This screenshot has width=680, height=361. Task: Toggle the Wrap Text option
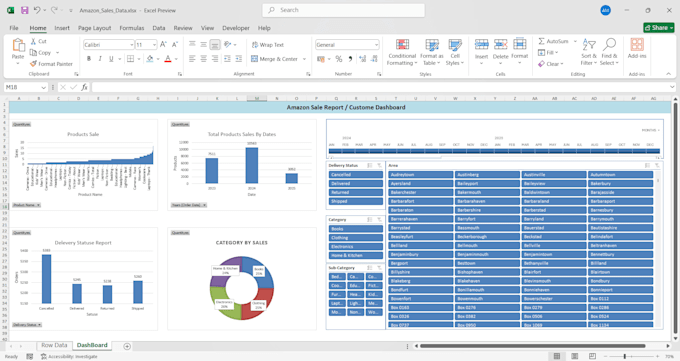(267, 45)
